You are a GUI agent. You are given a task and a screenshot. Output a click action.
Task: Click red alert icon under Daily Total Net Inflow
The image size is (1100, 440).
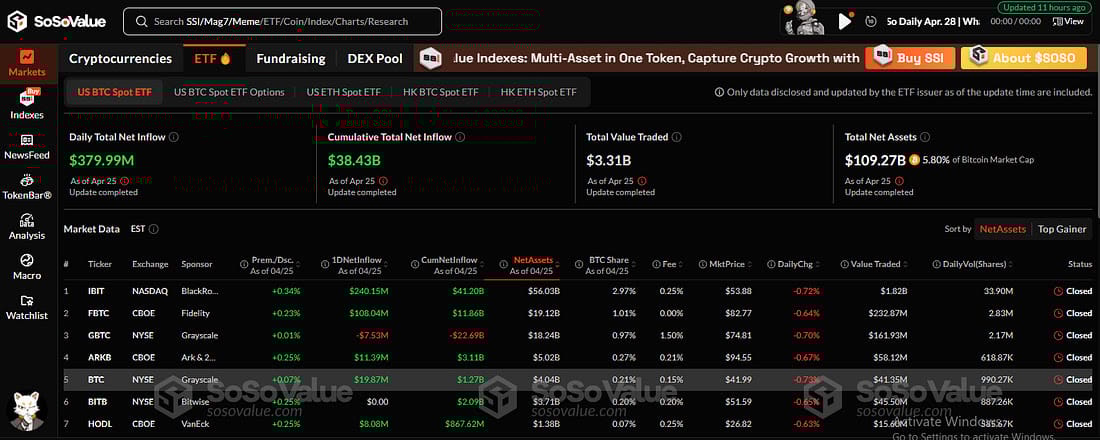pyautogui.click(x=125, y=181)
